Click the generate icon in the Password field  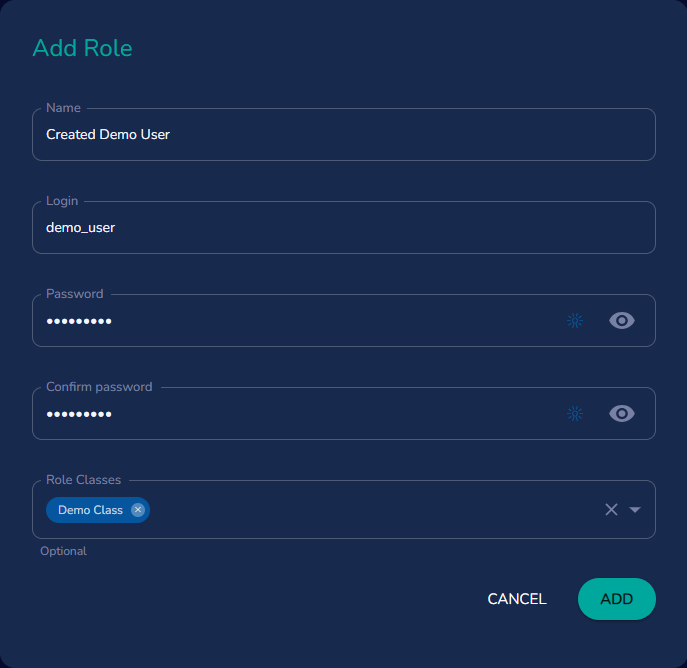[575, 321]
